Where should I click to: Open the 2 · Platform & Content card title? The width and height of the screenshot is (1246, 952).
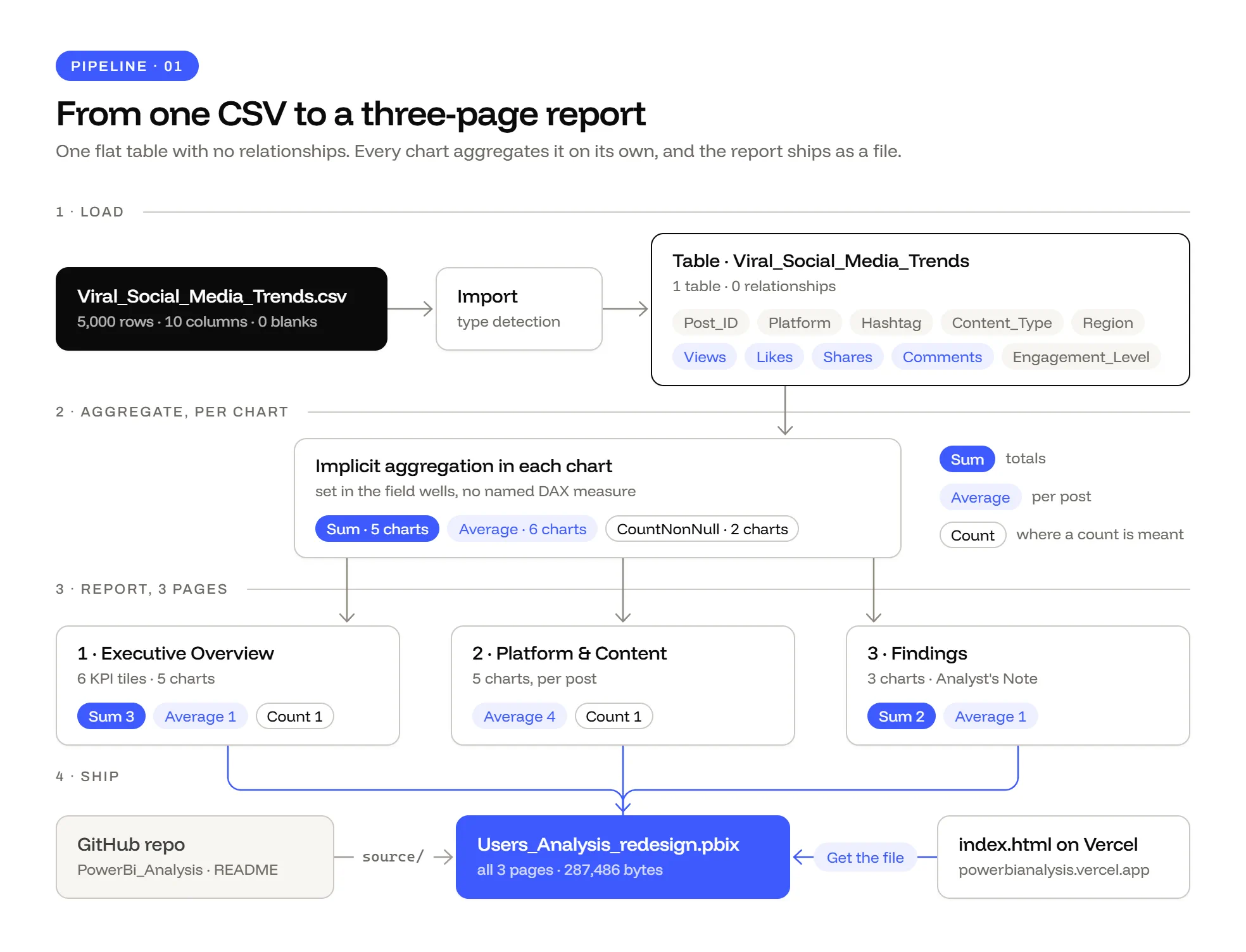click(569, 653)
